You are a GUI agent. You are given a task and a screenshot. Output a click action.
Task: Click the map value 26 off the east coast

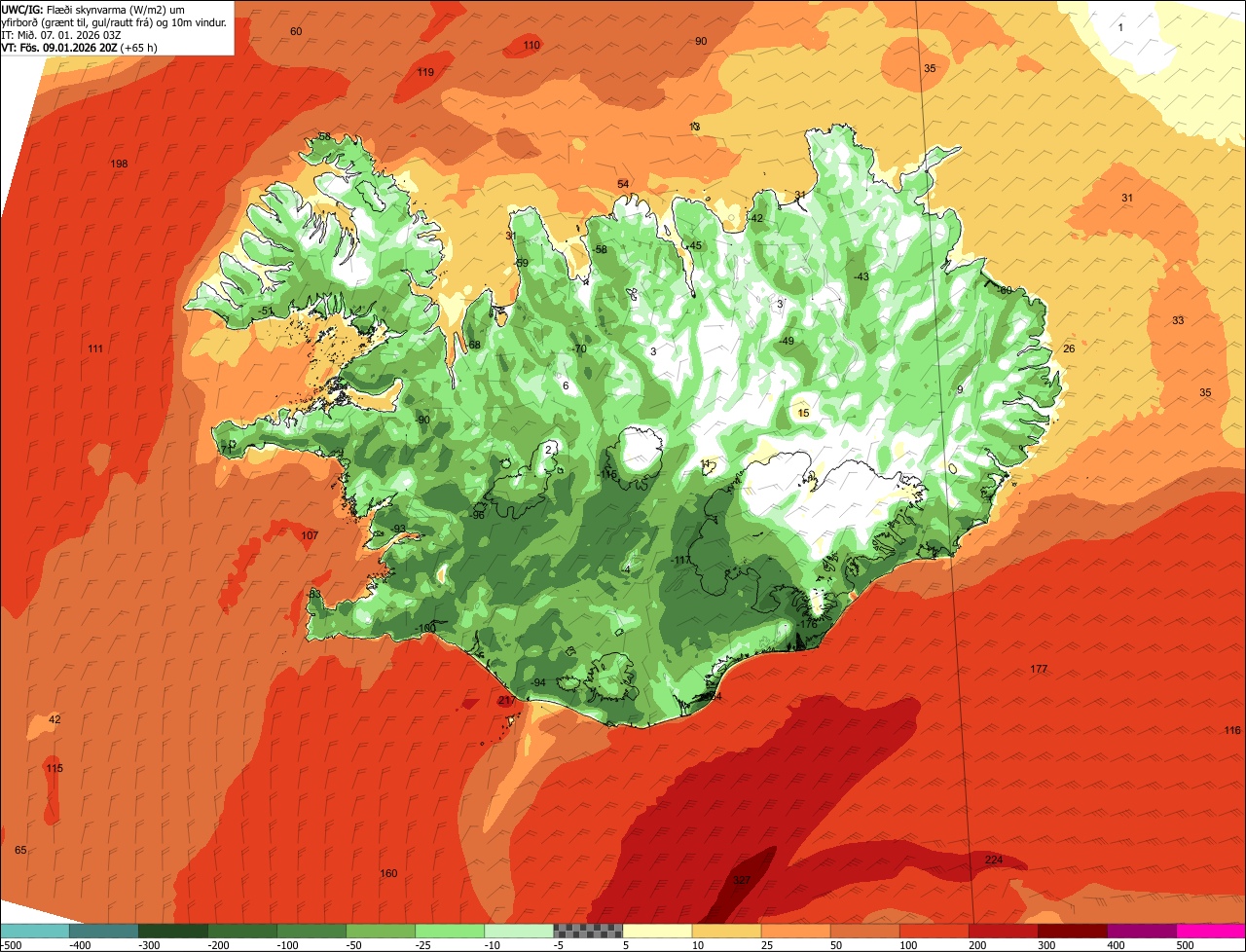[x=1069, y=348]
